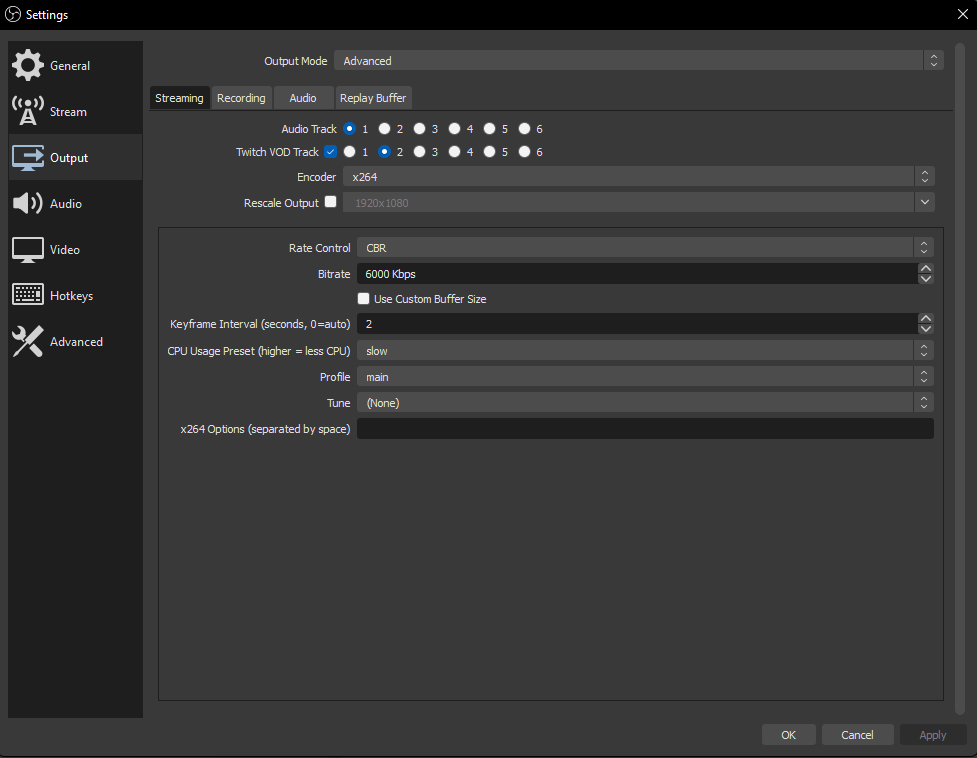Open the Tune dropdown
Viewport: 977px width, 758px height.
[x=645, y=403]
